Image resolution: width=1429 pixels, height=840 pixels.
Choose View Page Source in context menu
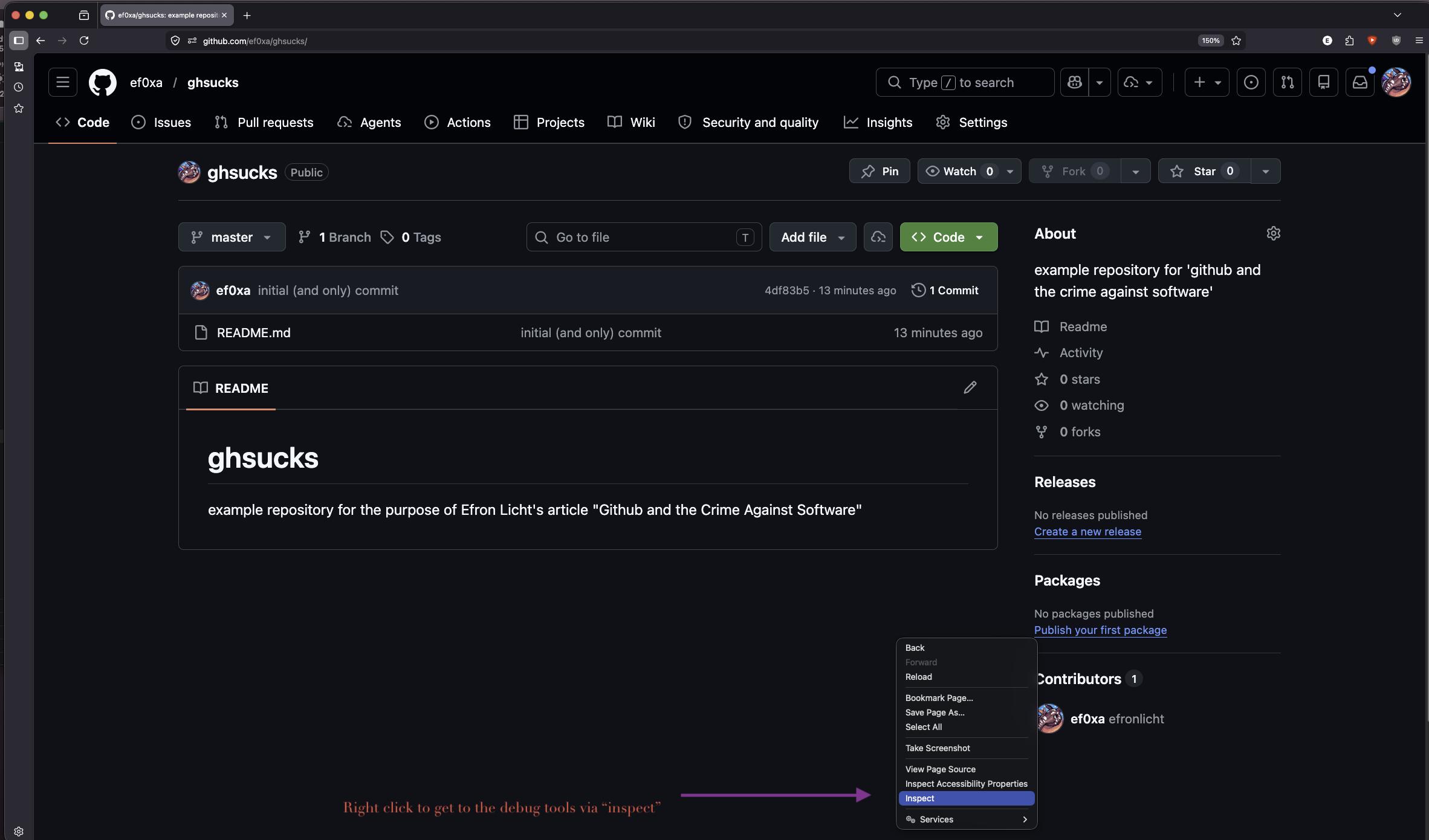click(967, 769)
